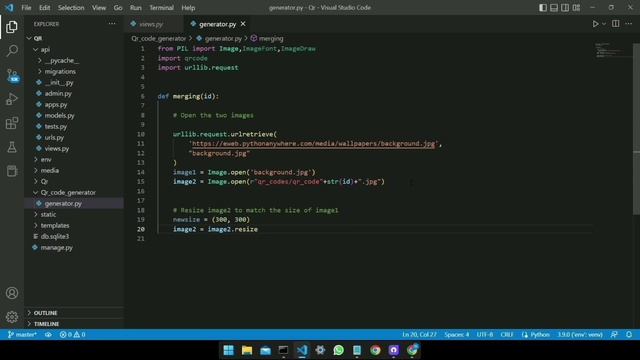640x360 pixels.
Task: Open the Help menu
Action: tap(188, 8)
